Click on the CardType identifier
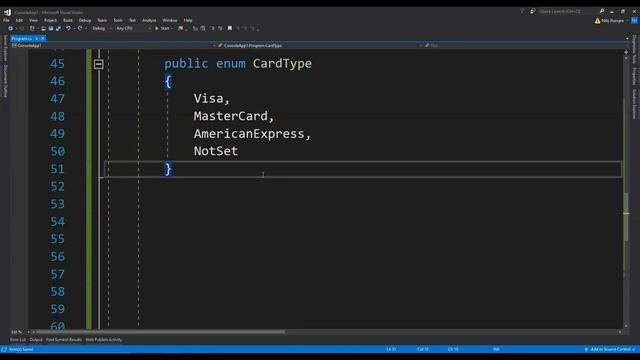The image size is (640, 360). point(282,64)
